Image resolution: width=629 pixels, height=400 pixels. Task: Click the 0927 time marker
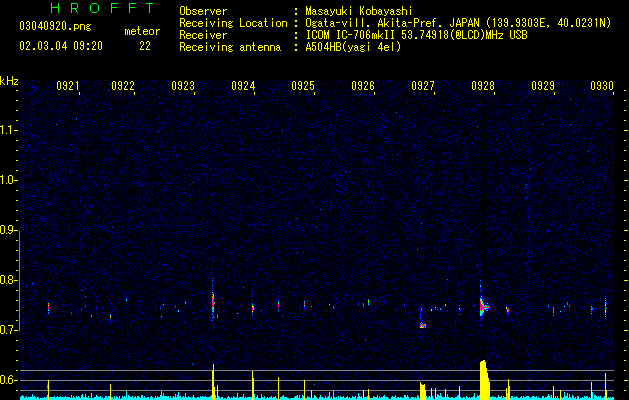423,86
